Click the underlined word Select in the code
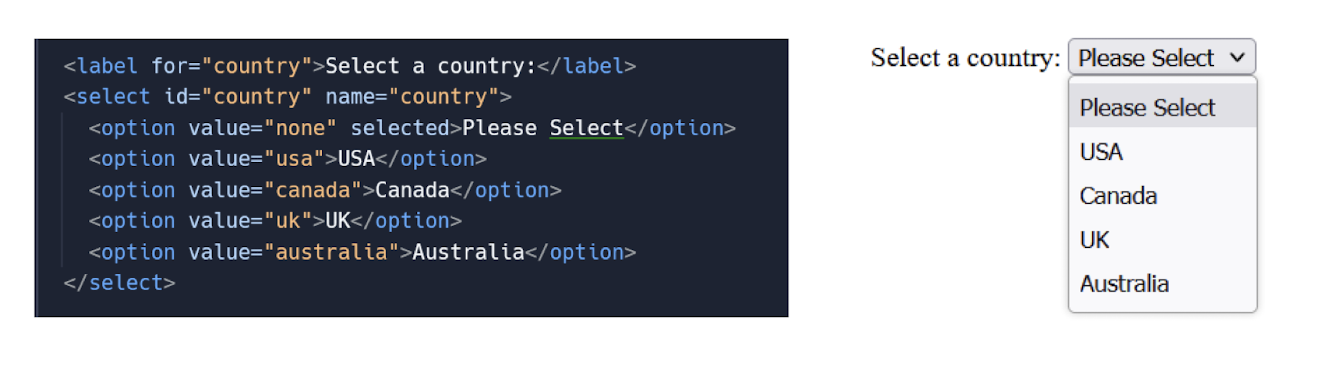The image size is (1318, 370). click(x=587, y=128)
